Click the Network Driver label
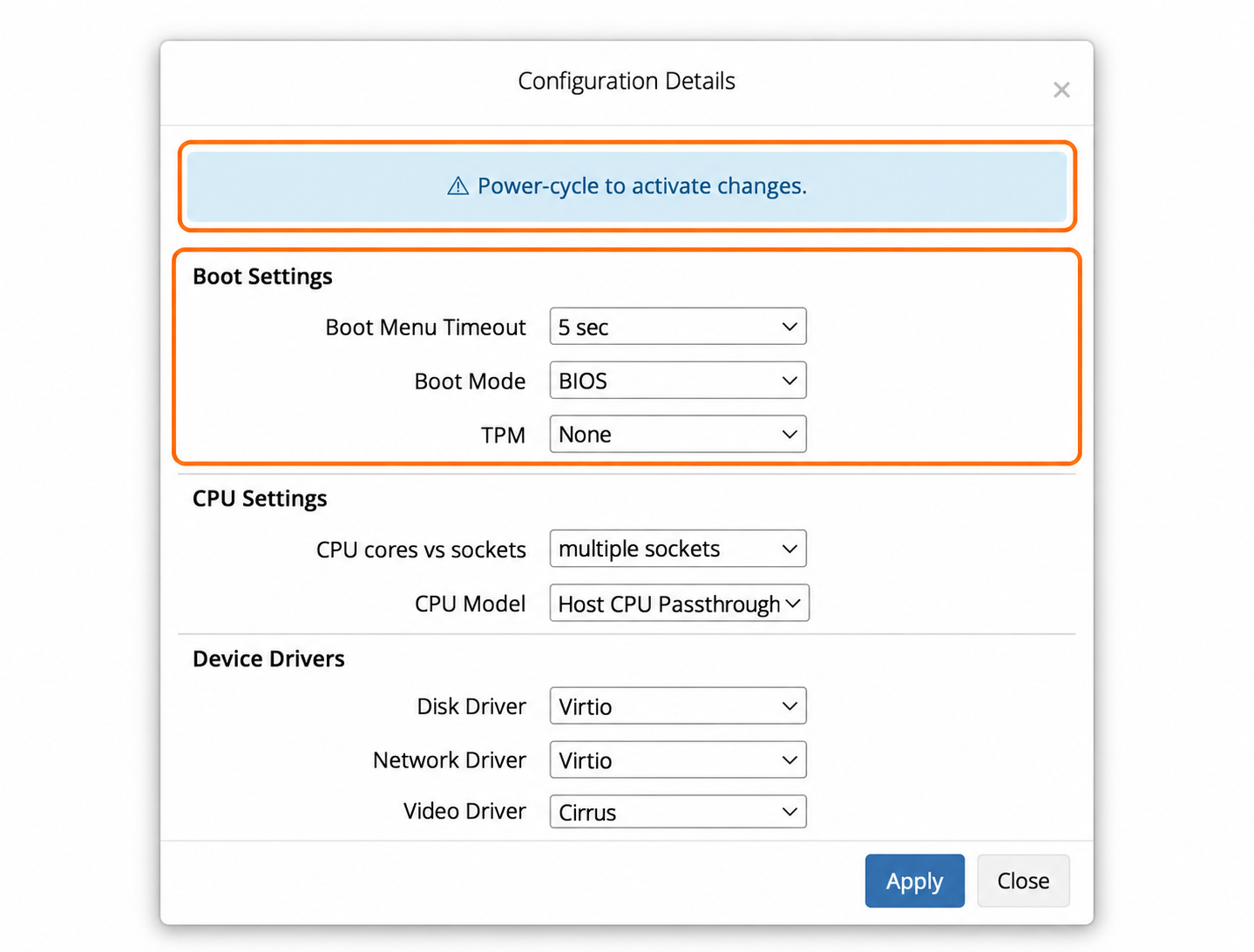Viewport: 1254px width, 952px height. [450, 760]
